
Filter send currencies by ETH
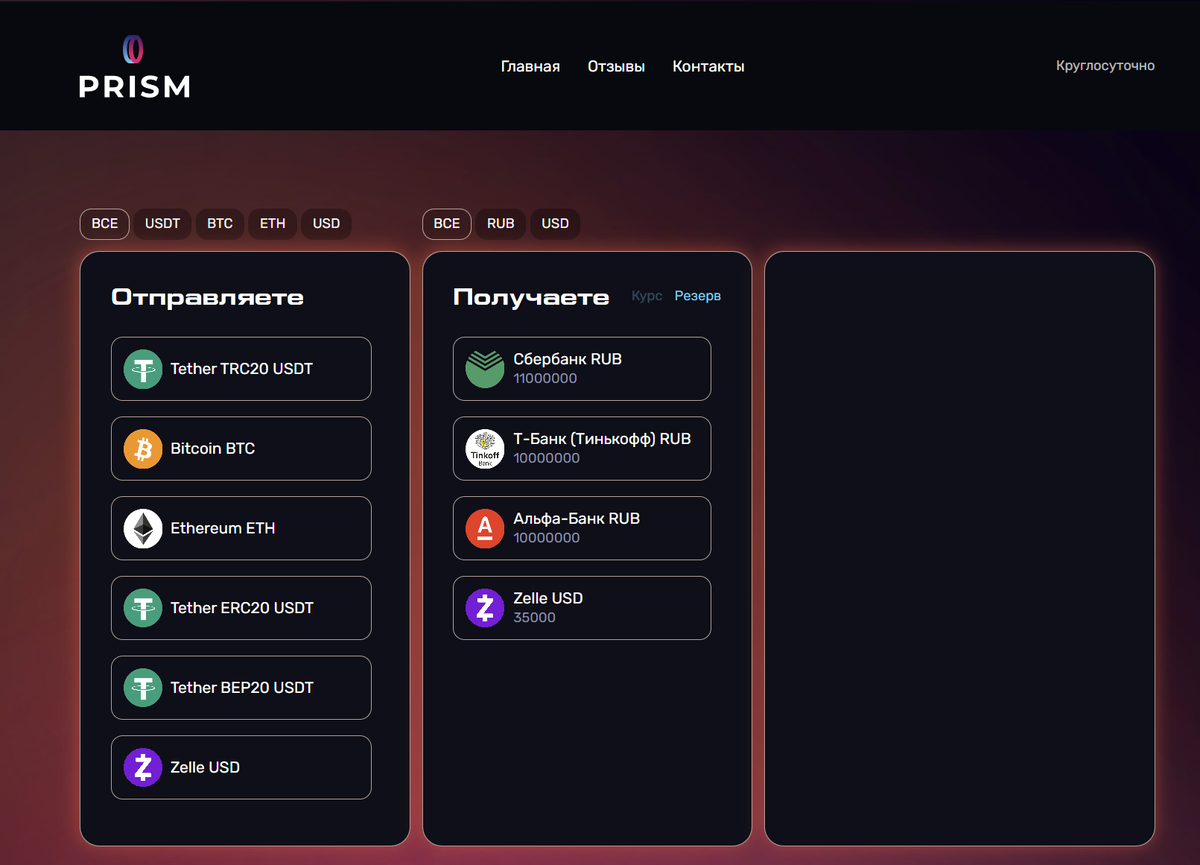(x=273, y=223)
